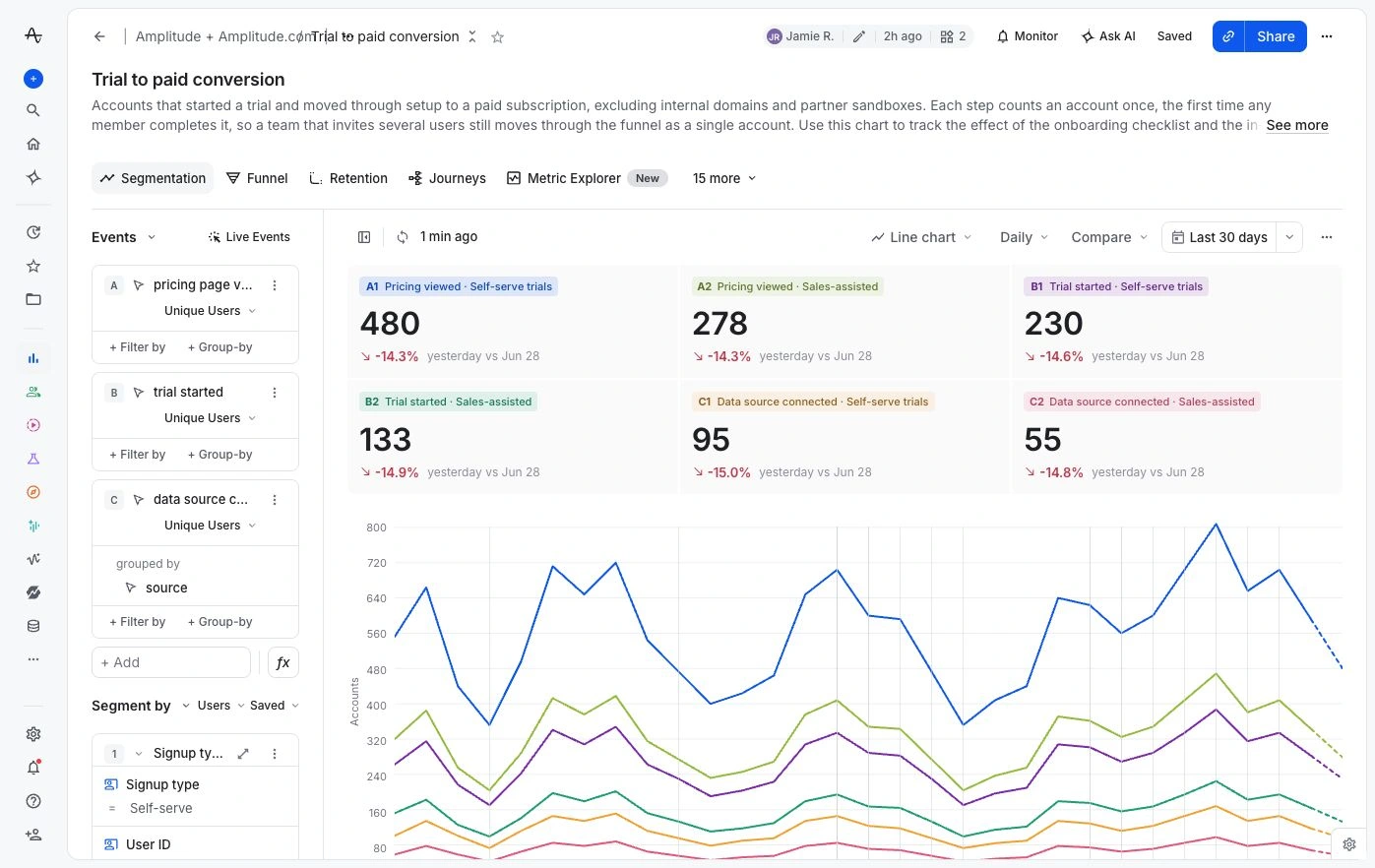Screen dimensions: 1375x868
Task: Open the Segment by dropdown
Action: (141, 706)
